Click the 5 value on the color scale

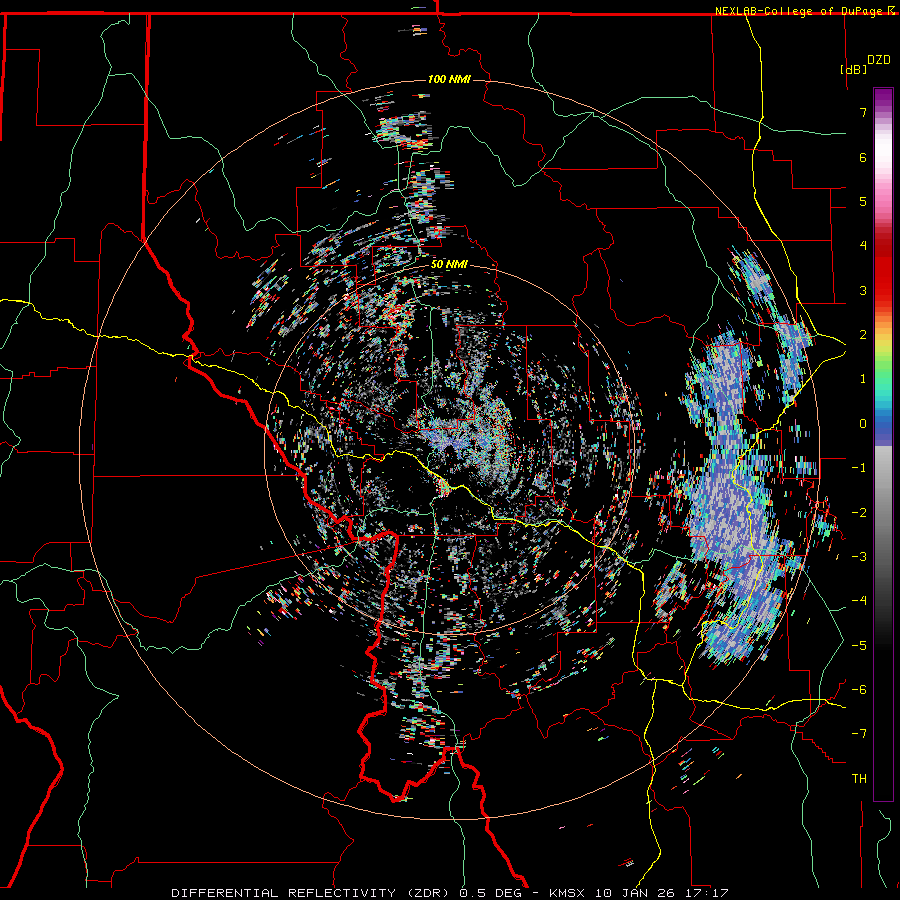(x=863, y=201)
